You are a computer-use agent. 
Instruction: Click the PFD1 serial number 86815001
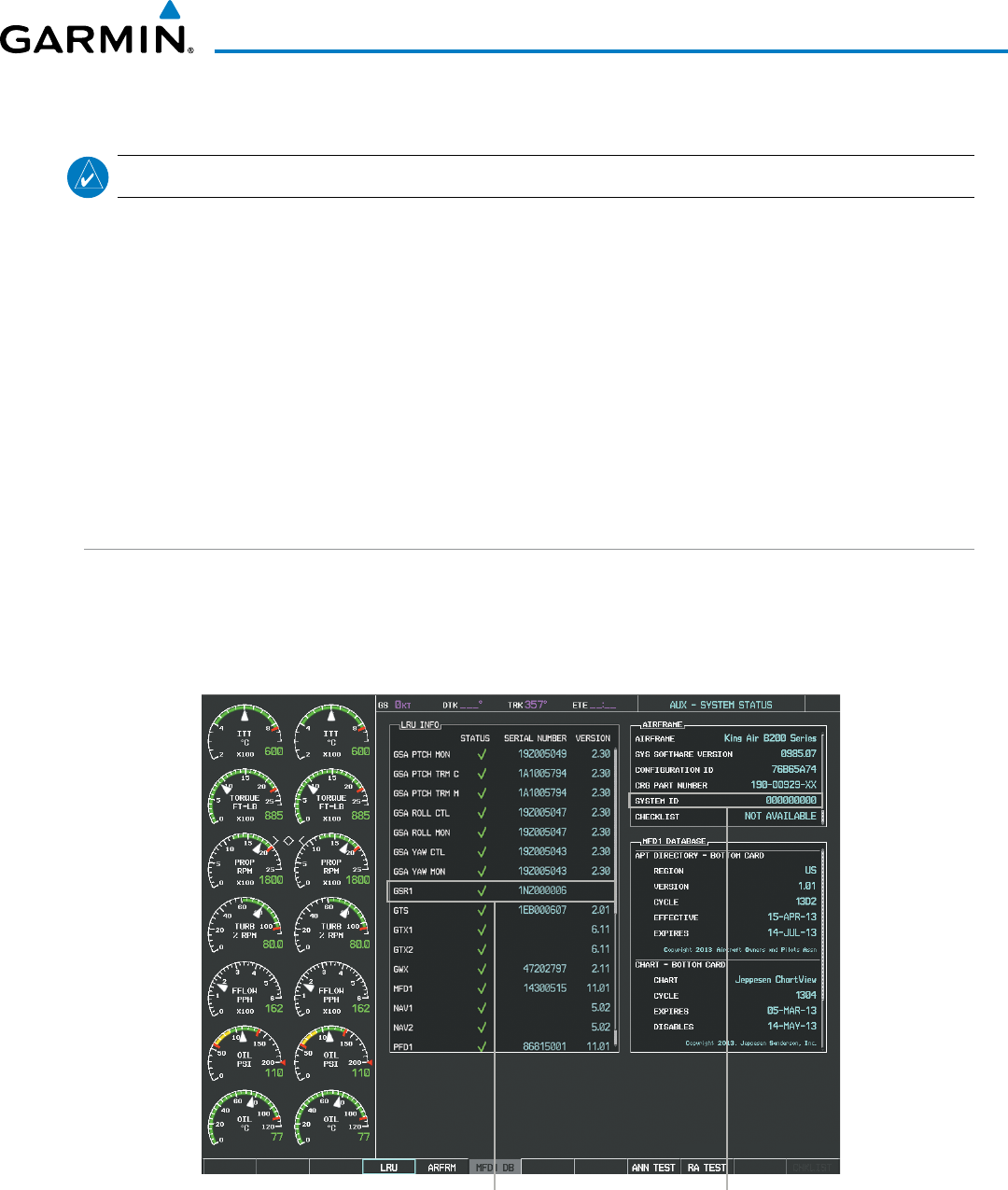[x=544, y=1047]
